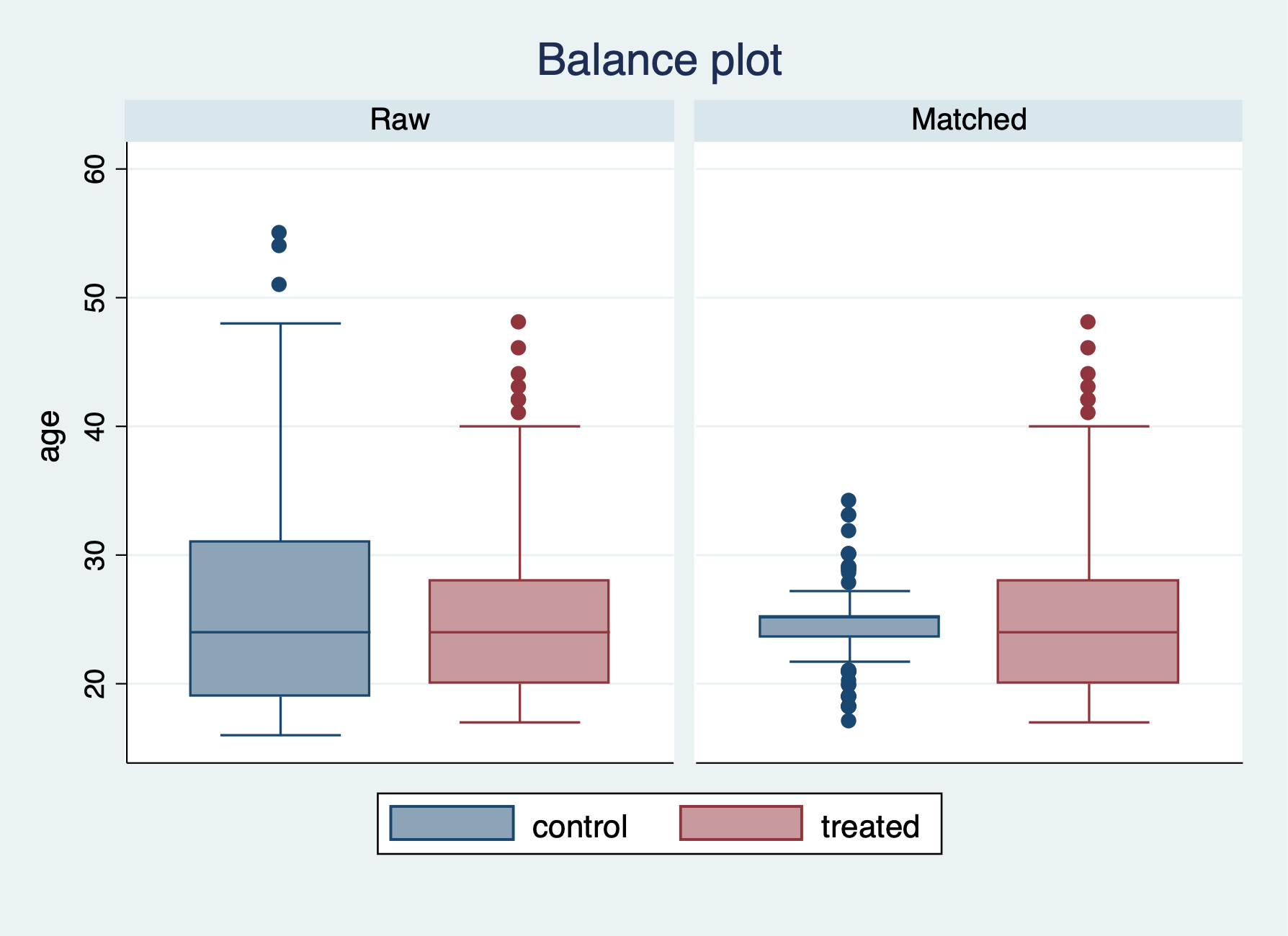Select the red treated box in Matched panel
The image size is (1288, 936).
click(x=1088, y=631)
